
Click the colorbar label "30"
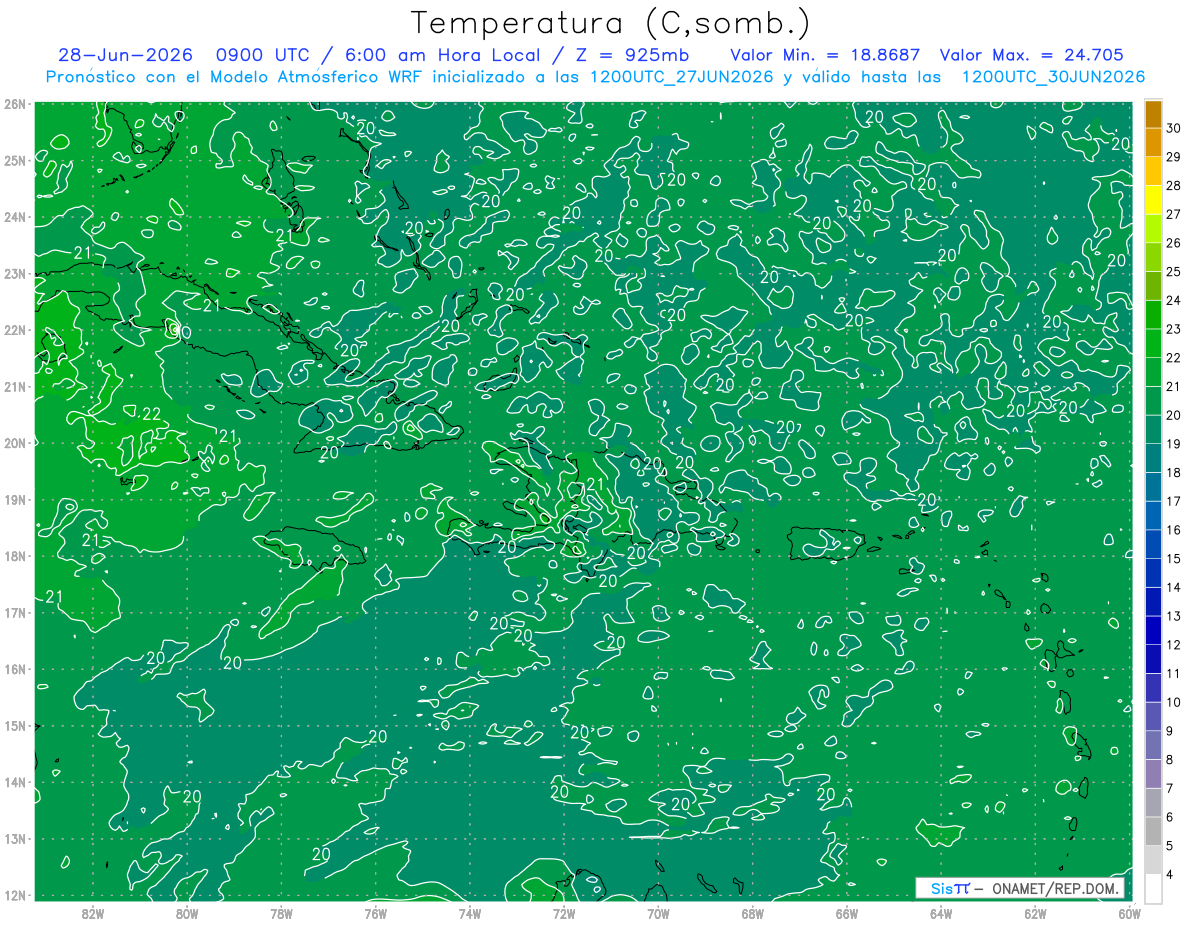point(1174,127)
